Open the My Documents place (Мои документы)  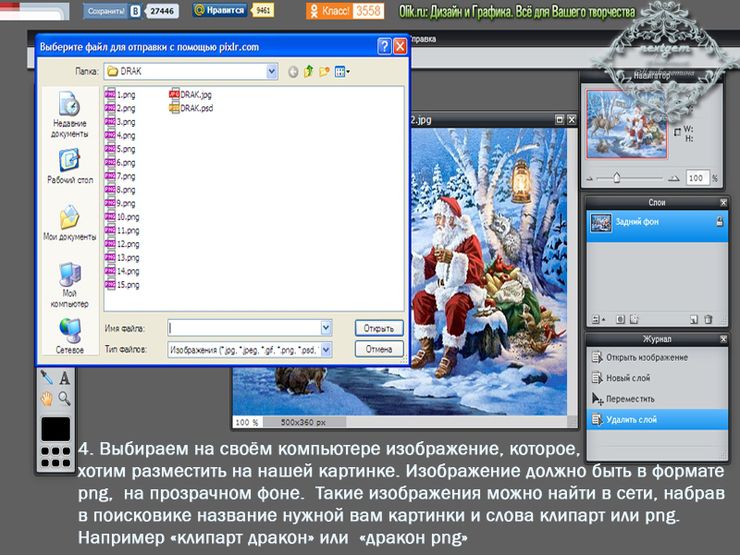click(x=69, y=223)
